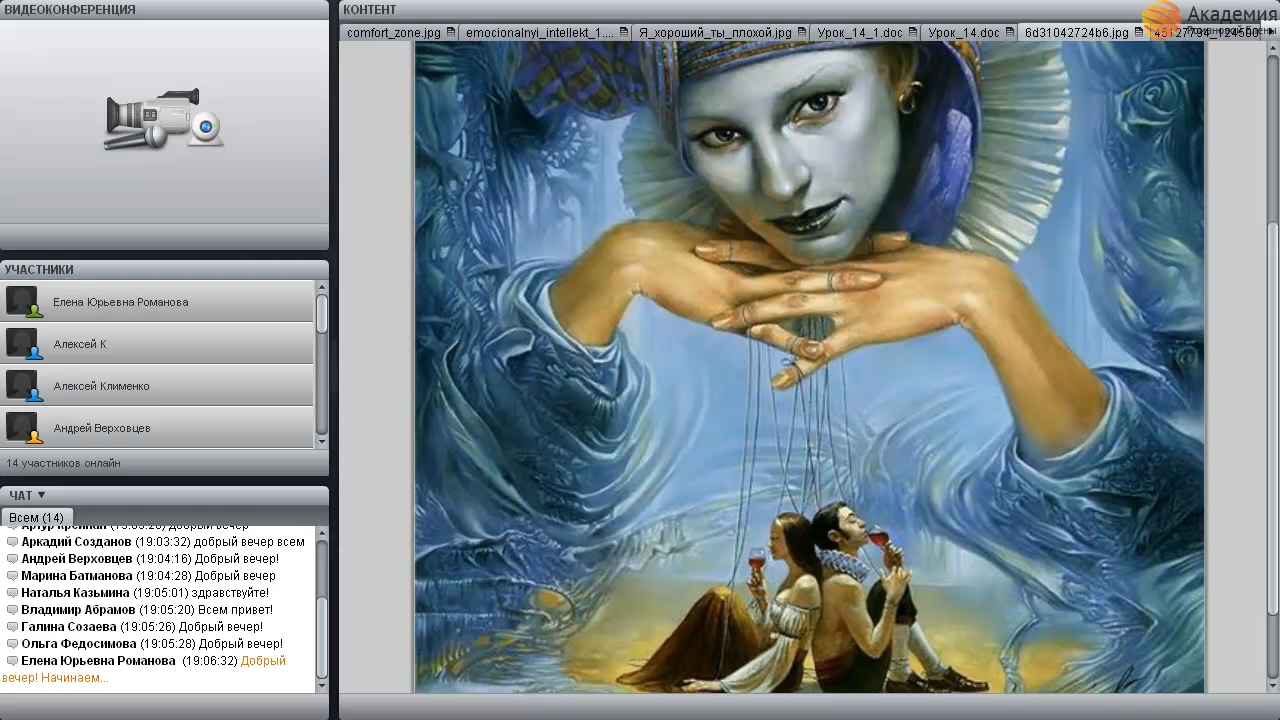
Task: Click speech bubble beside Марина Батманова's message
Action: pyautogui.click(x=12, y=576)
